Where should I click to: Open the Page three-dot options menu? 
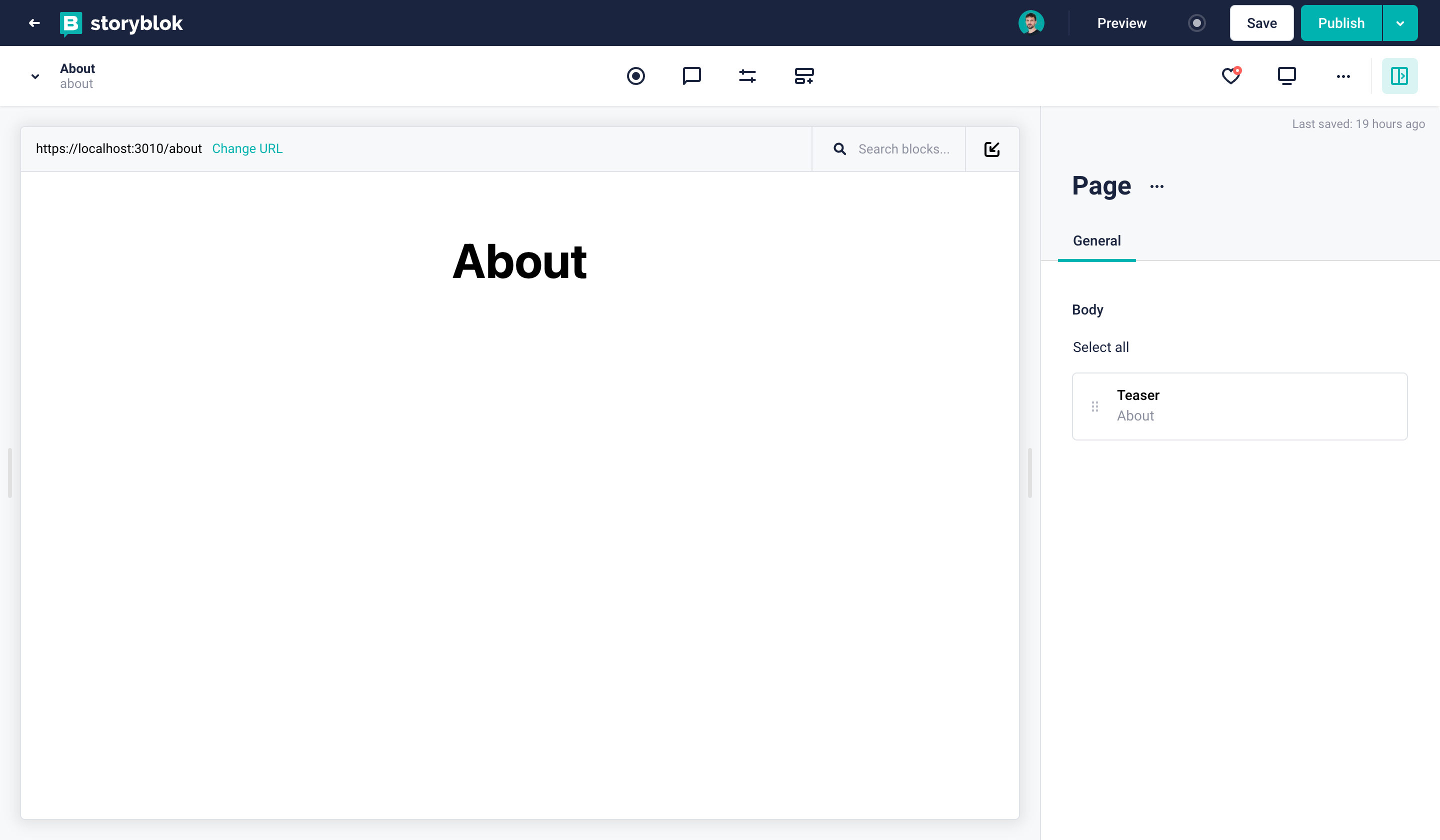(x=1156, y=186)
